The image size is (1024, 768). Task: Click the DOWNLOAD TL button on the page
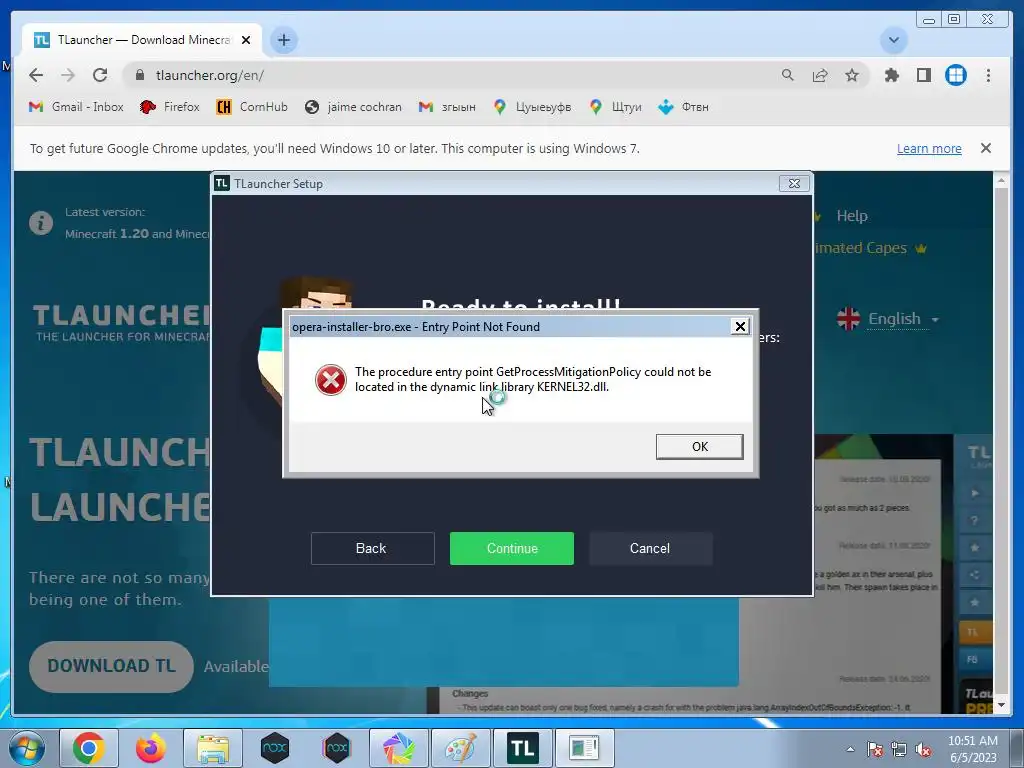pos(111,666)
